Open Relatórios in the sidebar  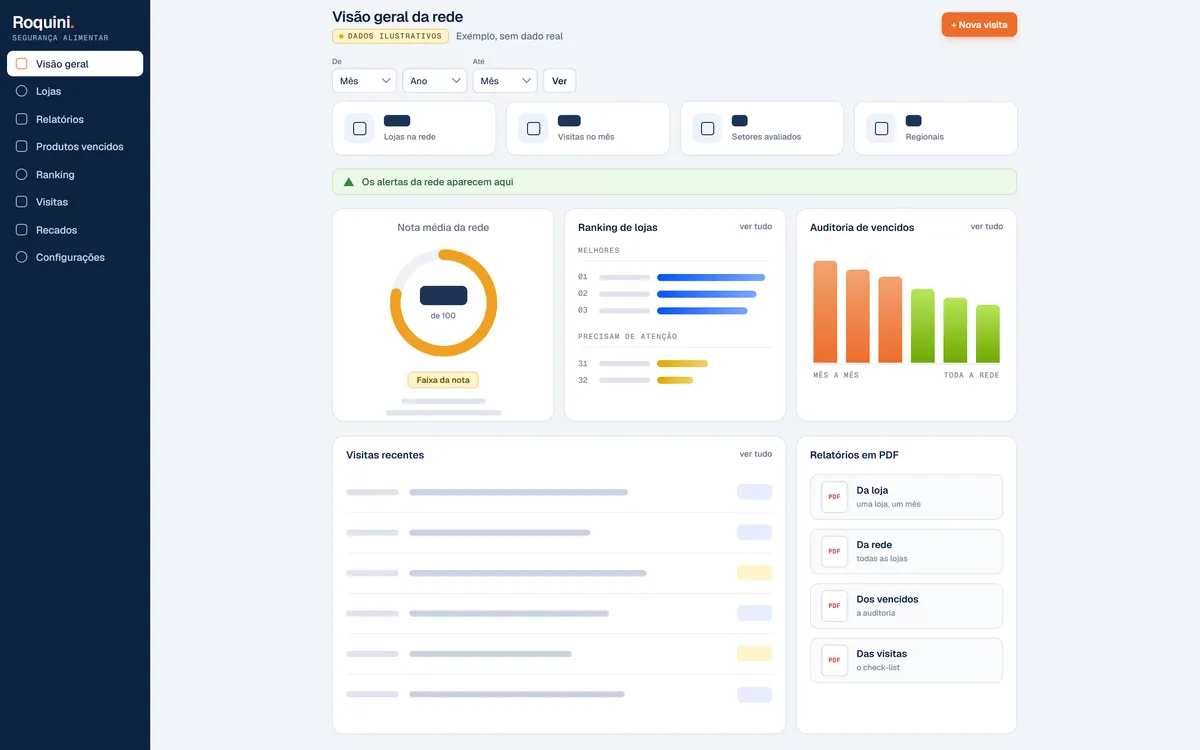(x=75, y=119)
